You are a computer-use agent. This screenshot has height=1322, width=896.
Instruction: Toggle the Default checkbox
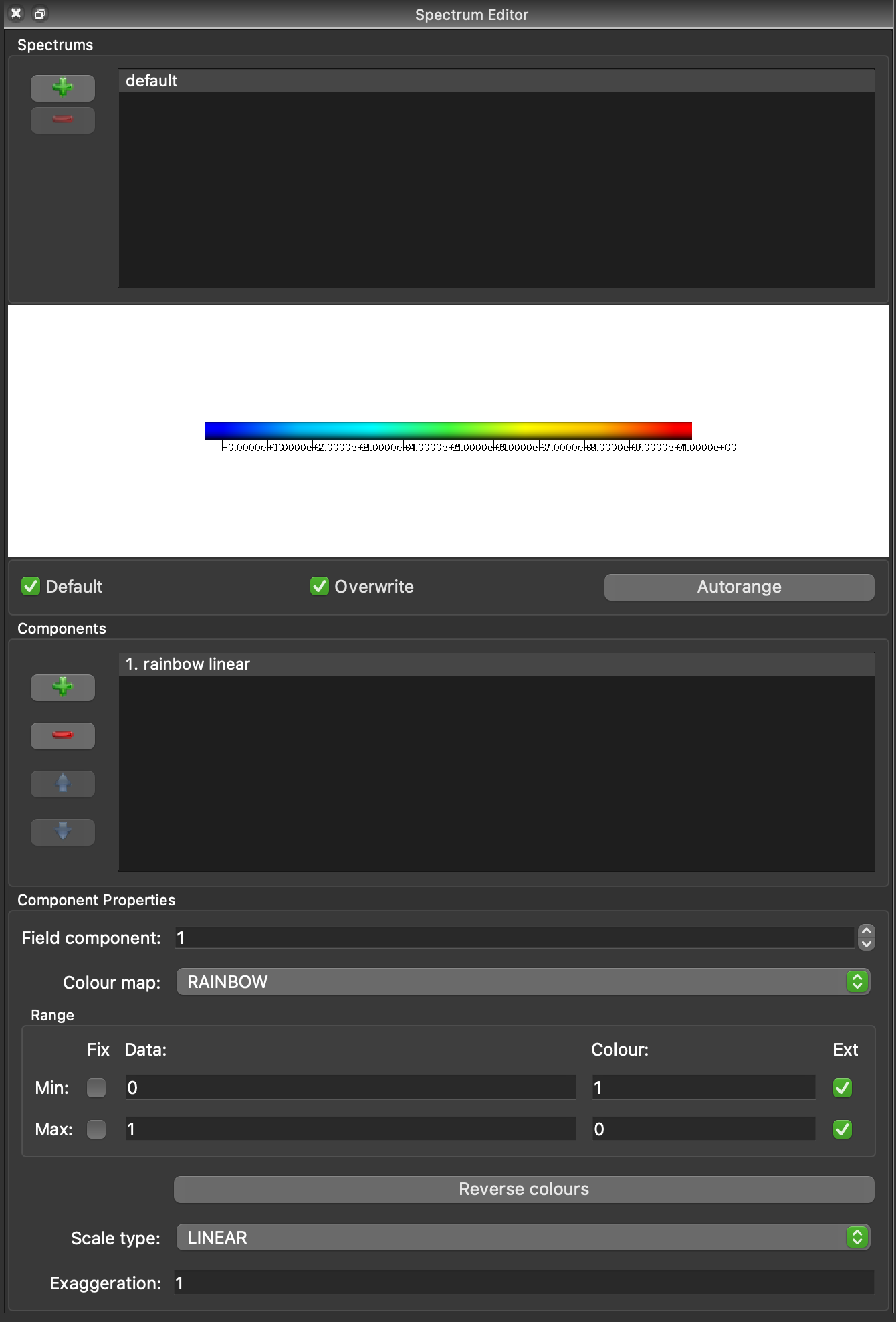tap(31, 586)
